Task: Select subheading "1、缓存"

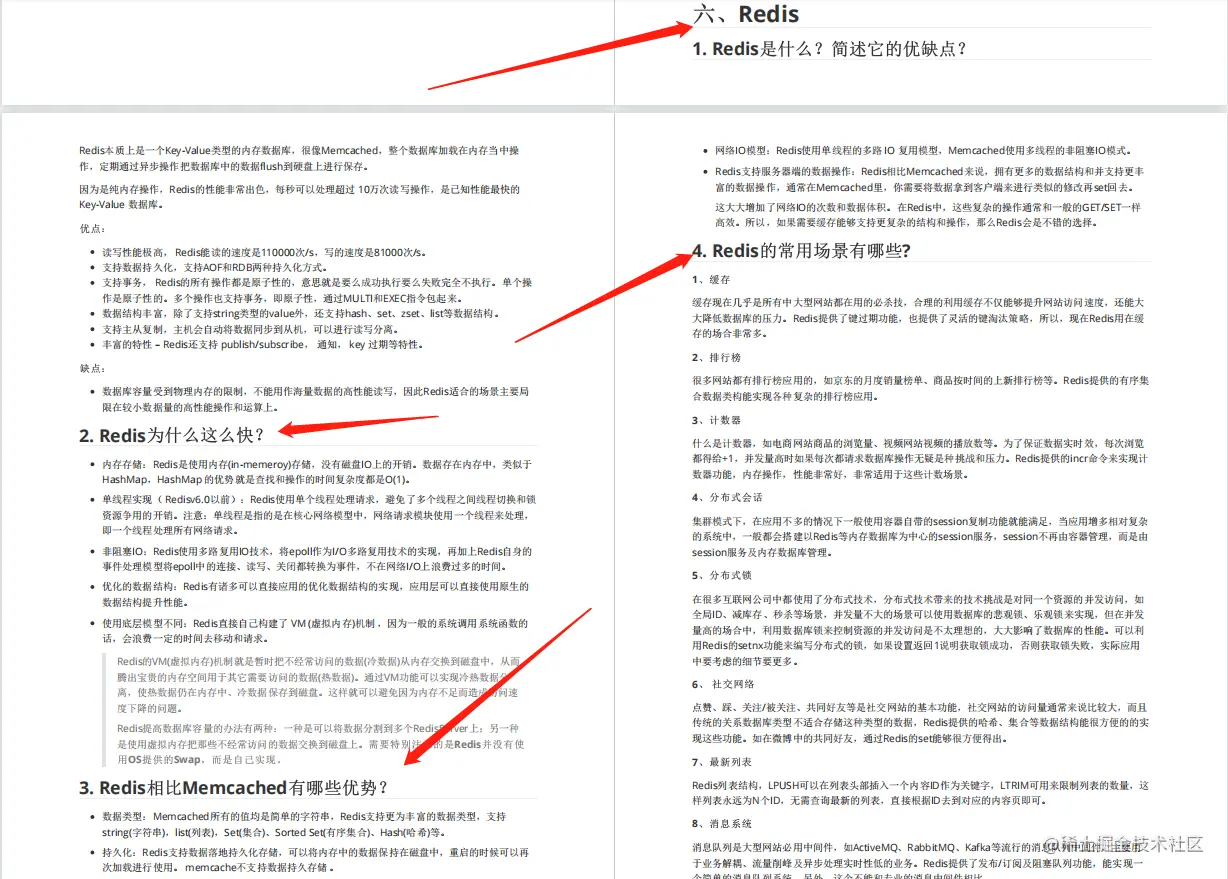Action: coord(711,279)
